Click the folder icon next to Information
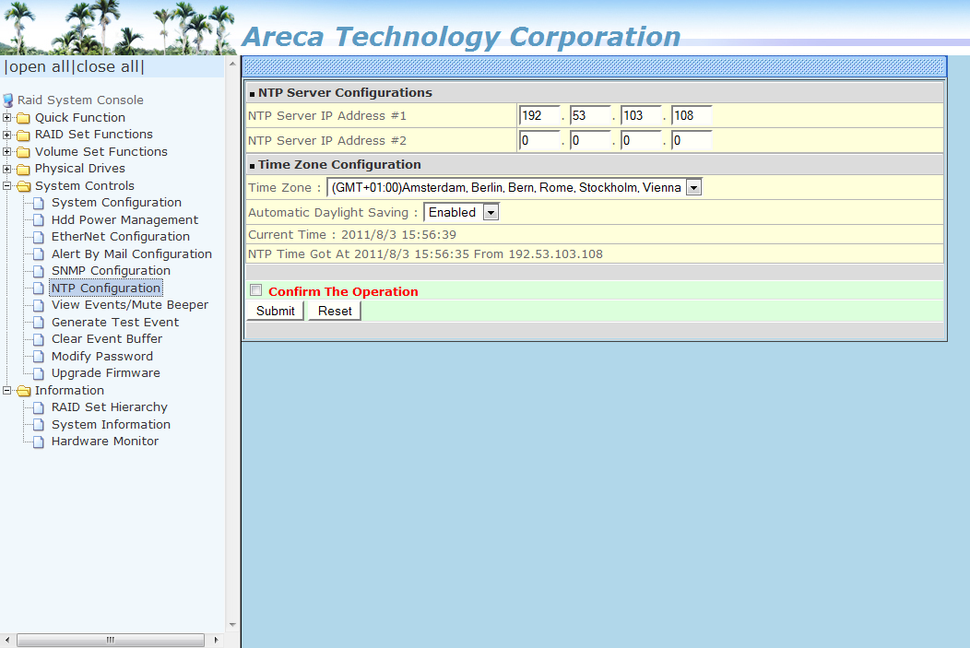The width and height of the screenshot is (970, 648). [22, 390]
